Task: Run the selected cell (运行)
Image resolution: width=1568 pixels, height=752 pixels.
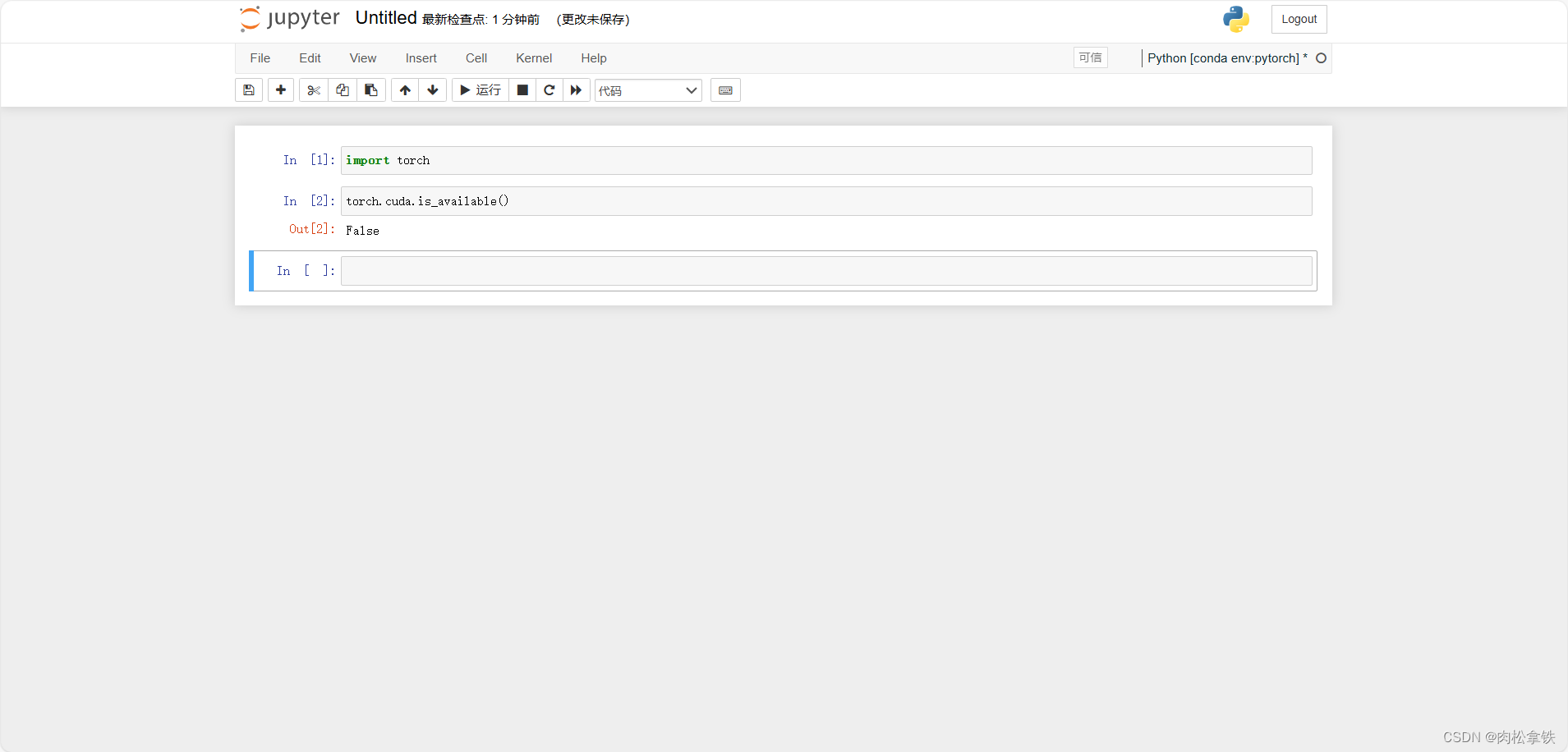Action: (481, 90)
